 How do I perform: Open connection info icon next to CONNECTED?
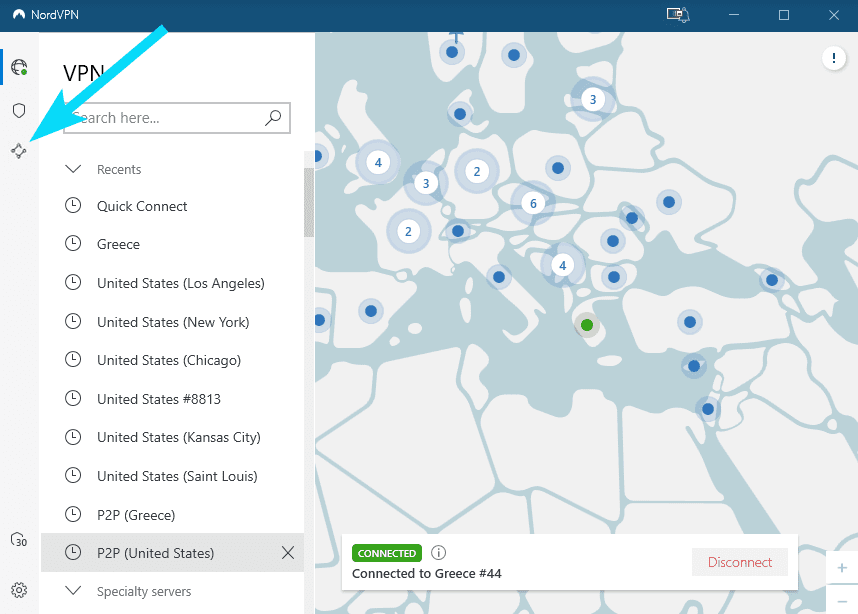(x=438, y=553)
